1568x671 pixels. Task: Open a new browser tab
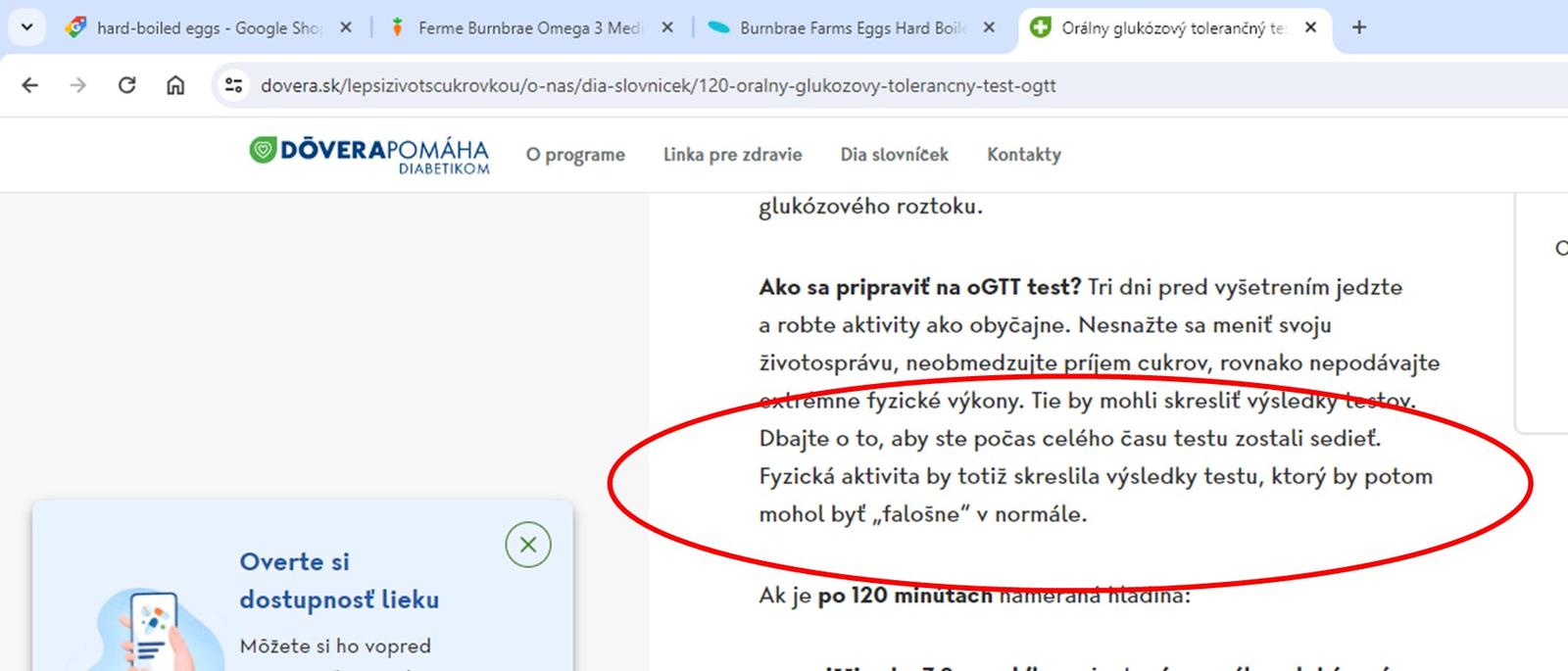click(x=1358, y=27)
